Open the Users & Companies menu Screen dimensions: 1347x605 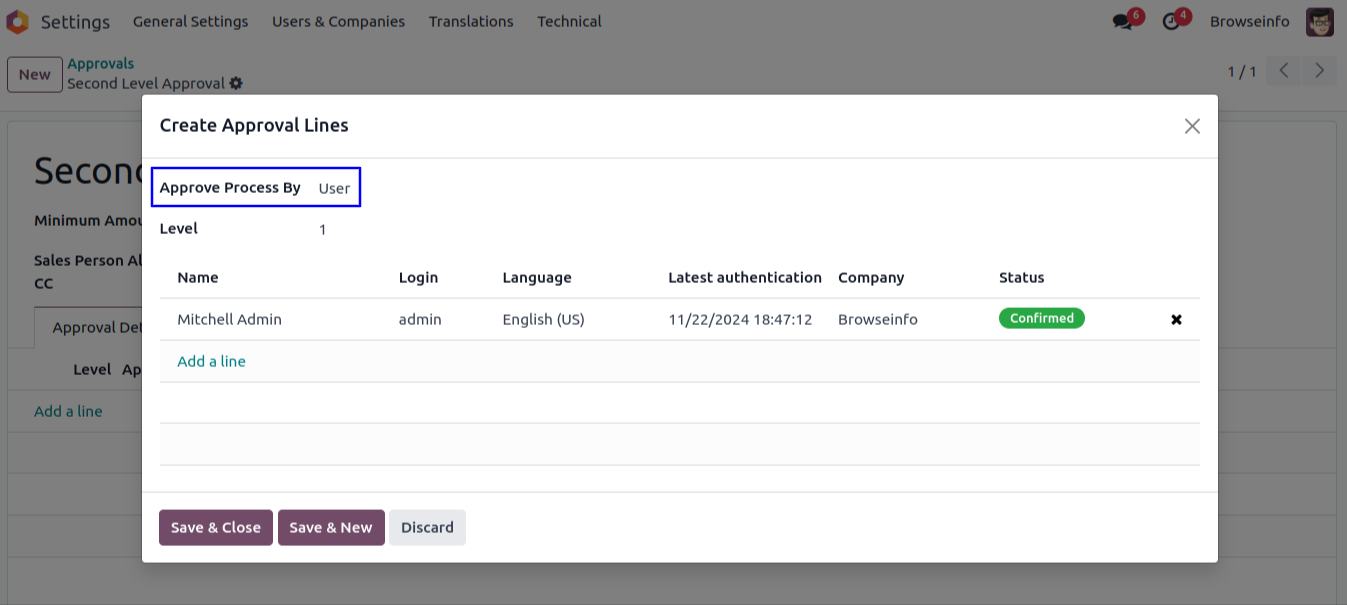pos(338,21)
